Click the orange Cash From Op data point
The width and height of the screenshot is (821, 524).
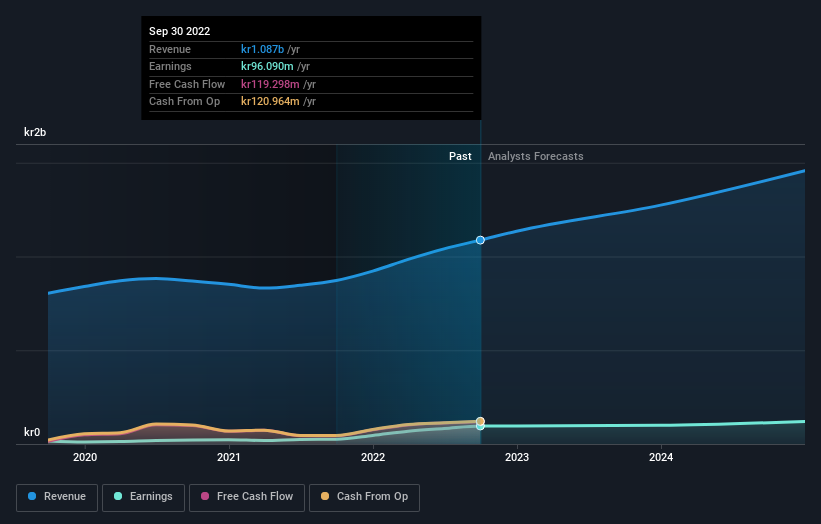click(x=480, y=421)
